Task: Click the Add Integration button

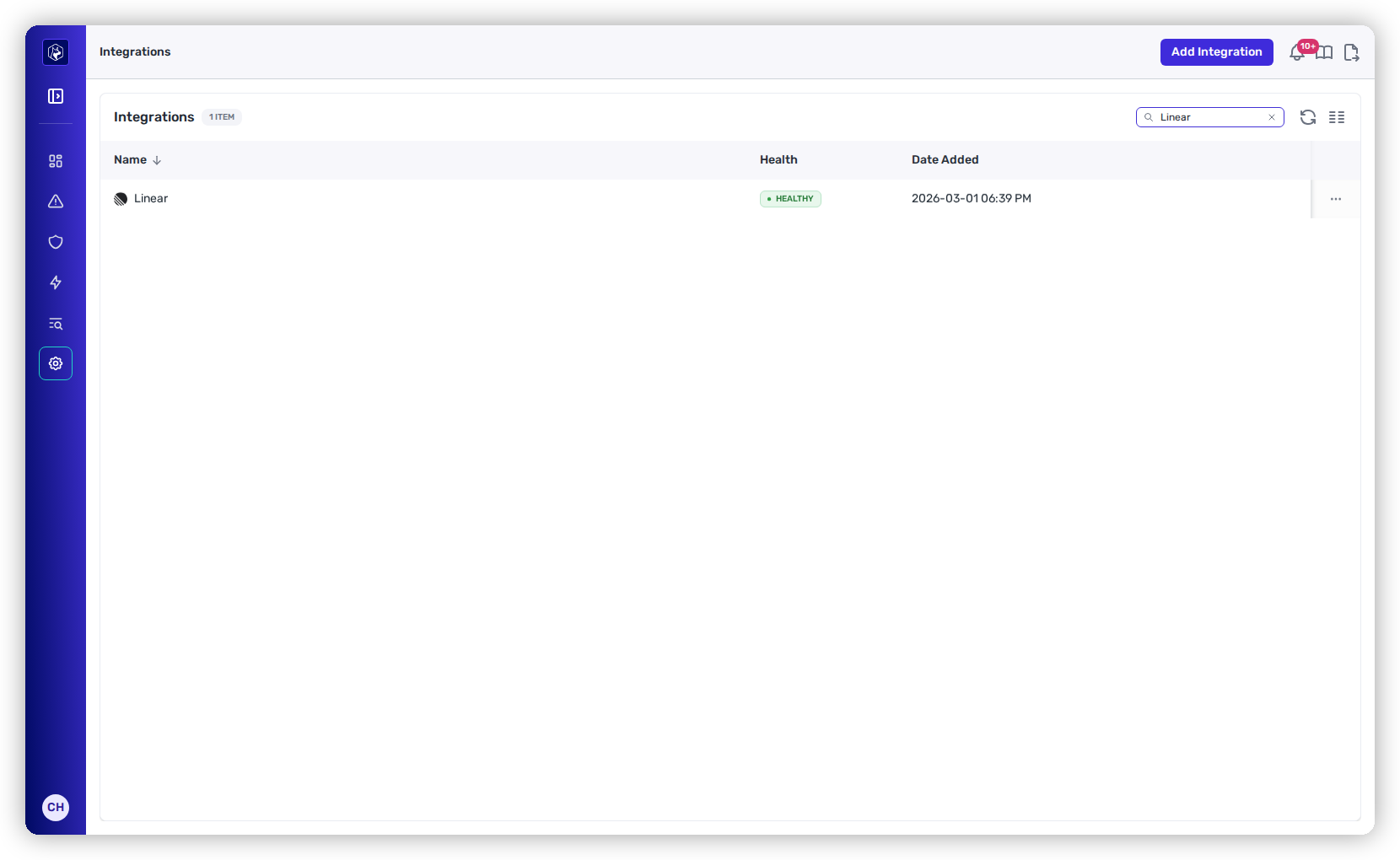Action: coord(1217,52)
